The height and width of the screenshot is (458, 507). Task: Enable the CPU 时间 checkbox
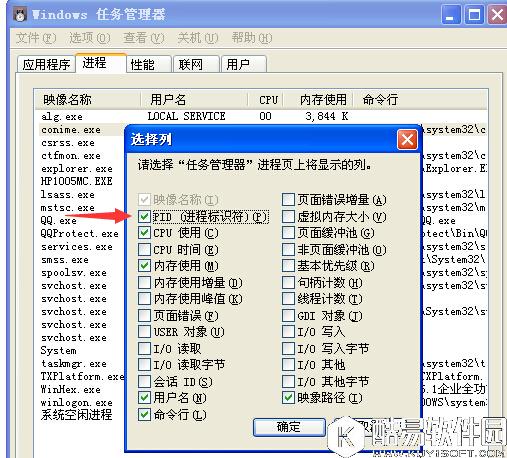click(x=144, y=249)
